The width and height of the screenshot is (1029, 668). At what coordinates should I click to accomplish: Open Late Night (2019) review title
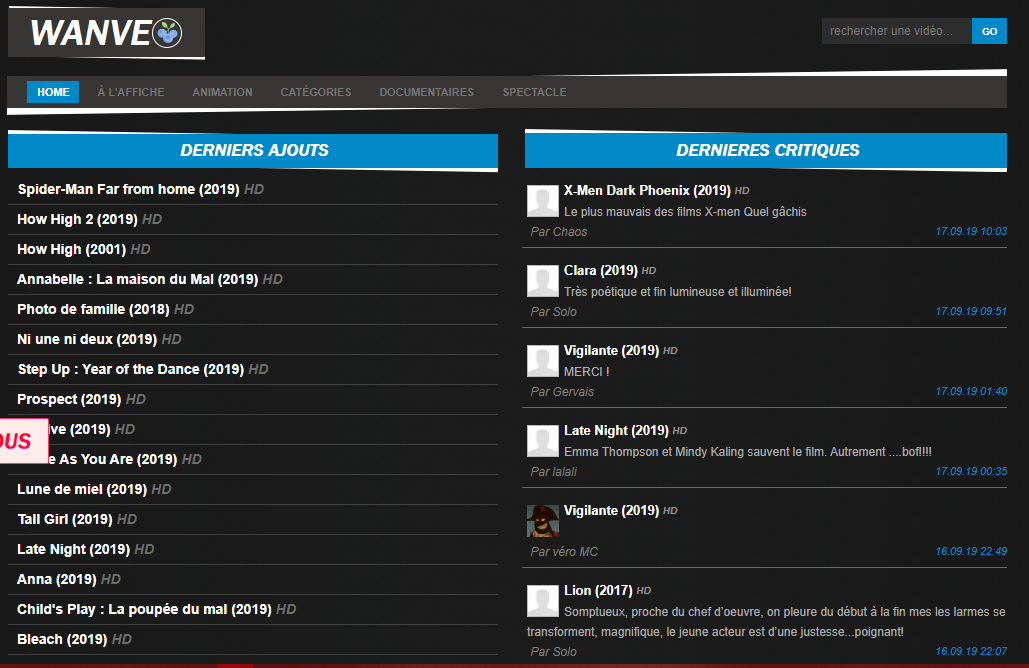616,430
